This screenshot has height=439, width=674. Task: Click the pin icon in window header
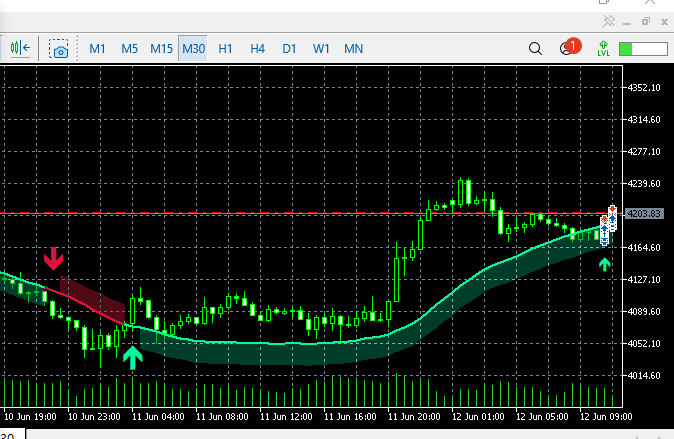click(609, 21)
